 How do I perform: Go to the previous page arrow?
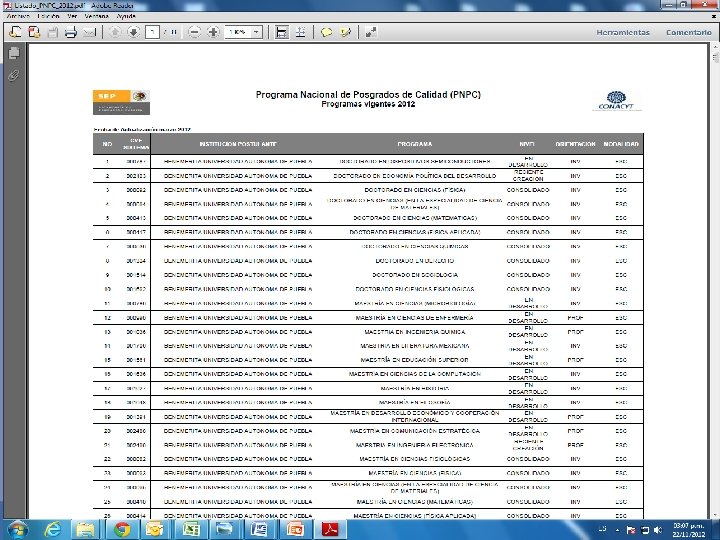point(115,32)
